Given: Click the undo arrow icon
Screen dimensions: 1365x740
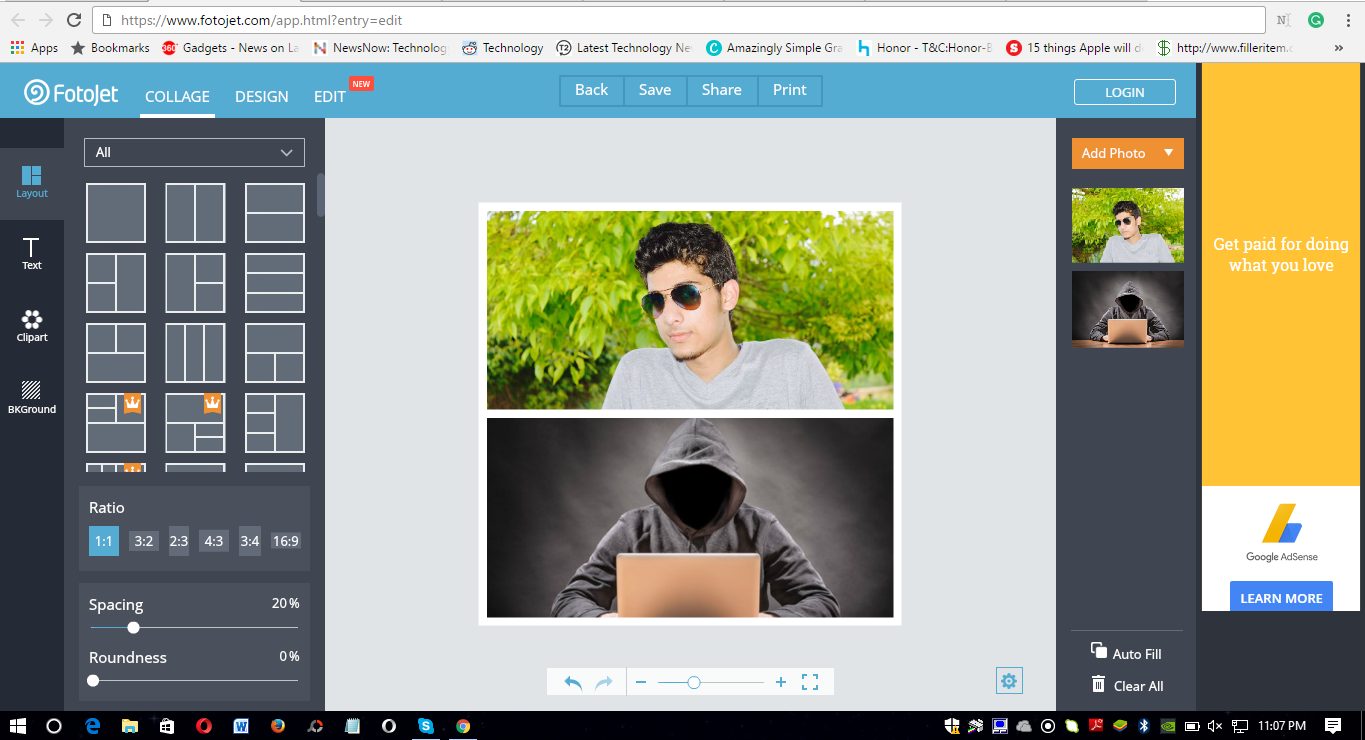Looking at the screenshot, I should 573,682.
